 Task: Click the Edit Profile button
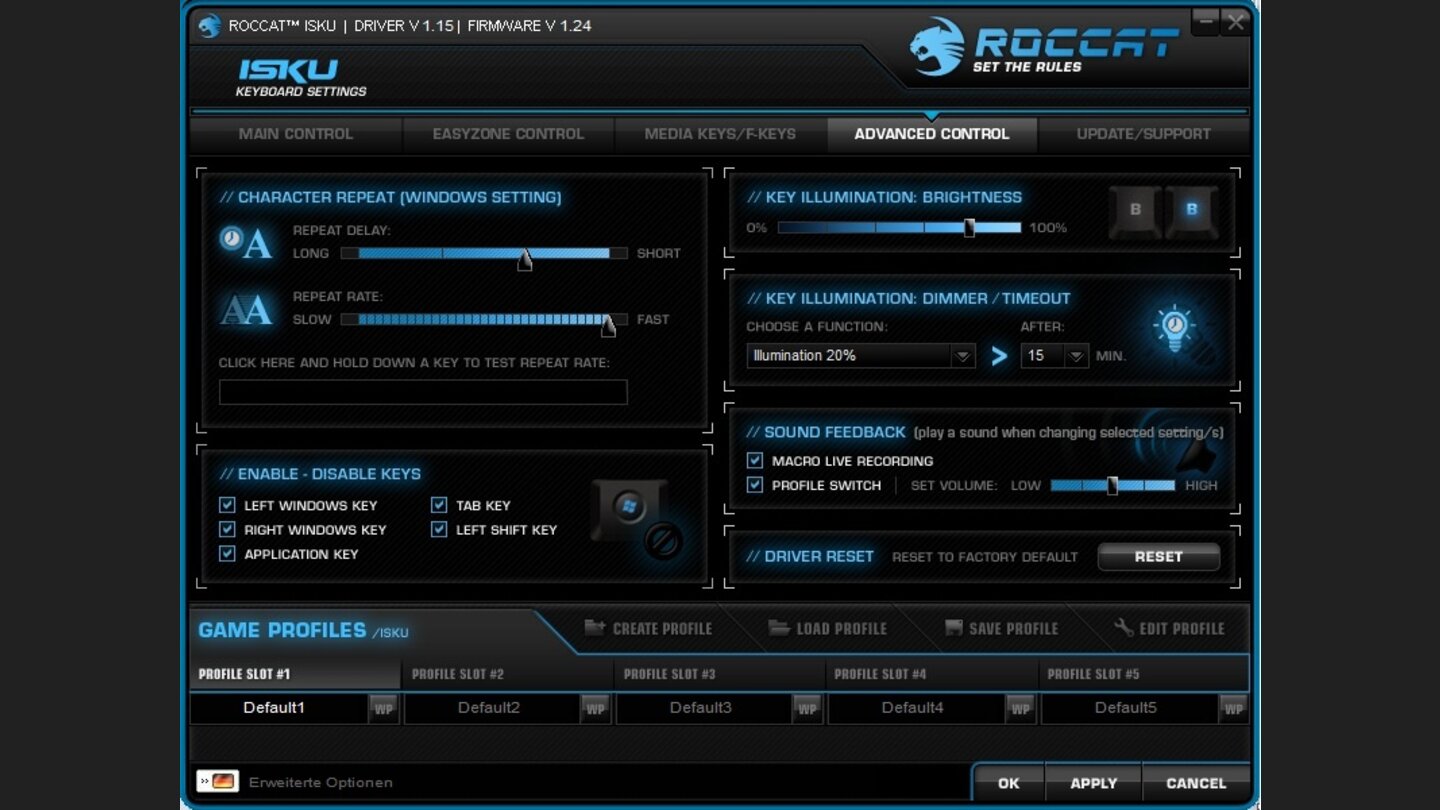pos(1169,628)
